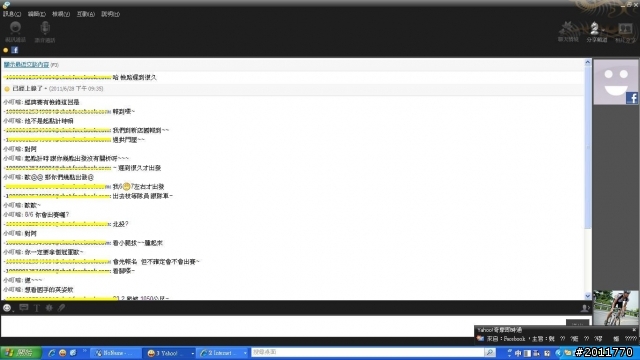Launch Internet Explorer from quick launch

51,353
